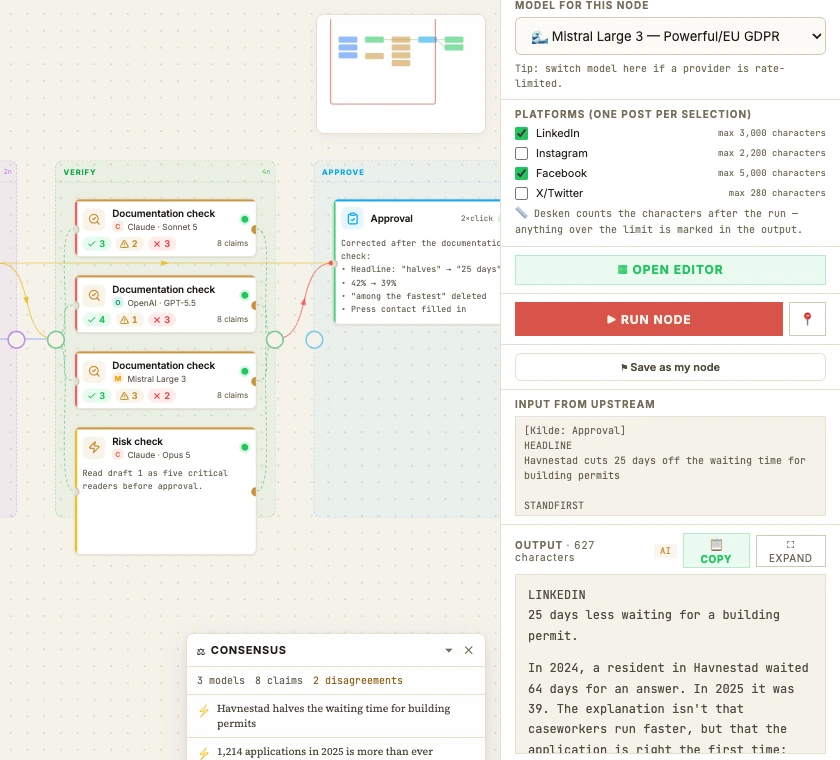Viewport: 840px width, 760px height.
Task: Uncheck the LinkedIn platform checkbox
Action: coord(521,133)
